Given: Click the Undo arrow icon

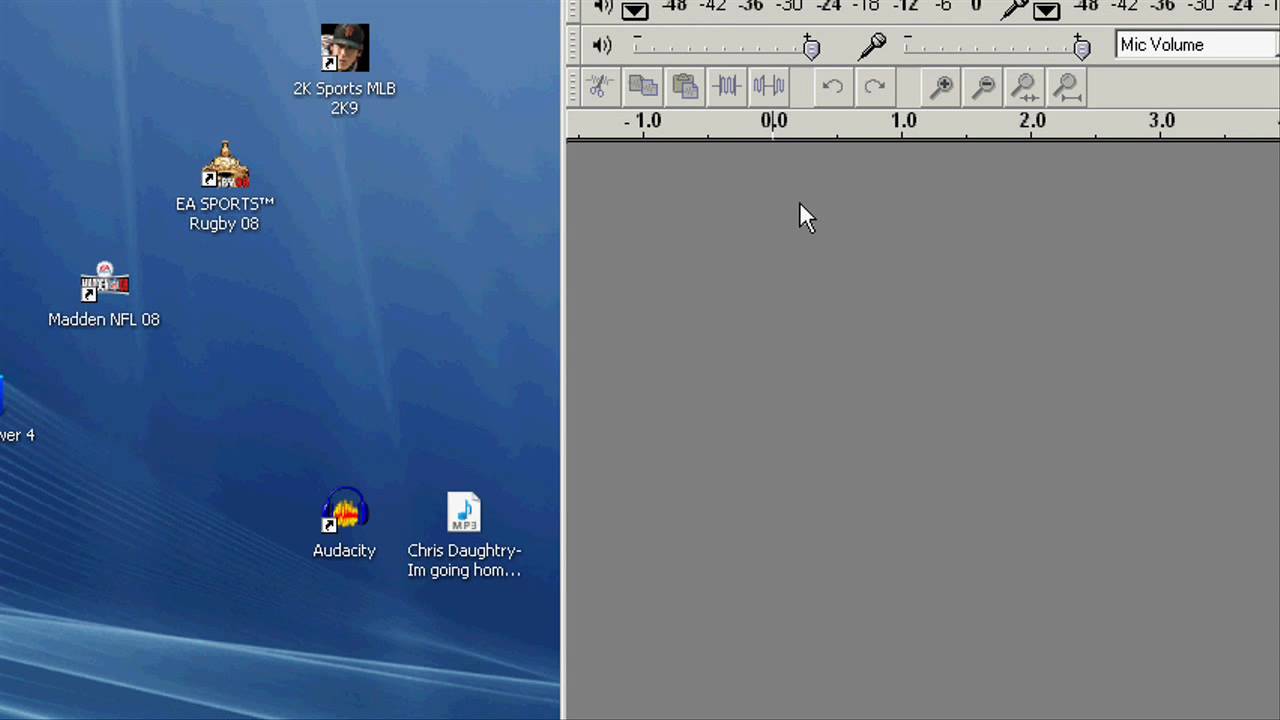Looking at the screenshot, I should 832,86.
